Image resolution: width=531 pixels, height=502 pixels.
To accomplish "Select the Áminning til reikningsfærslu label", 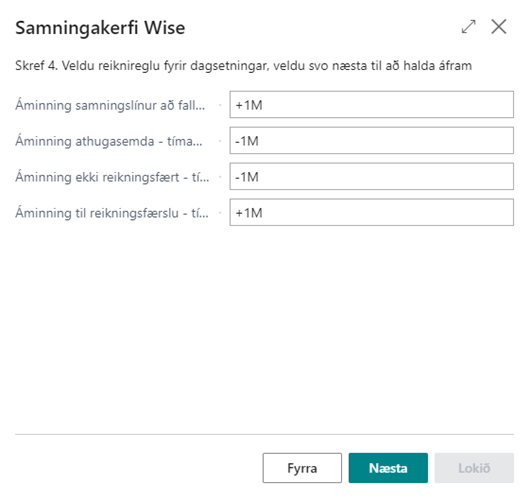I will pyautogui.click(x=112, y=213).
